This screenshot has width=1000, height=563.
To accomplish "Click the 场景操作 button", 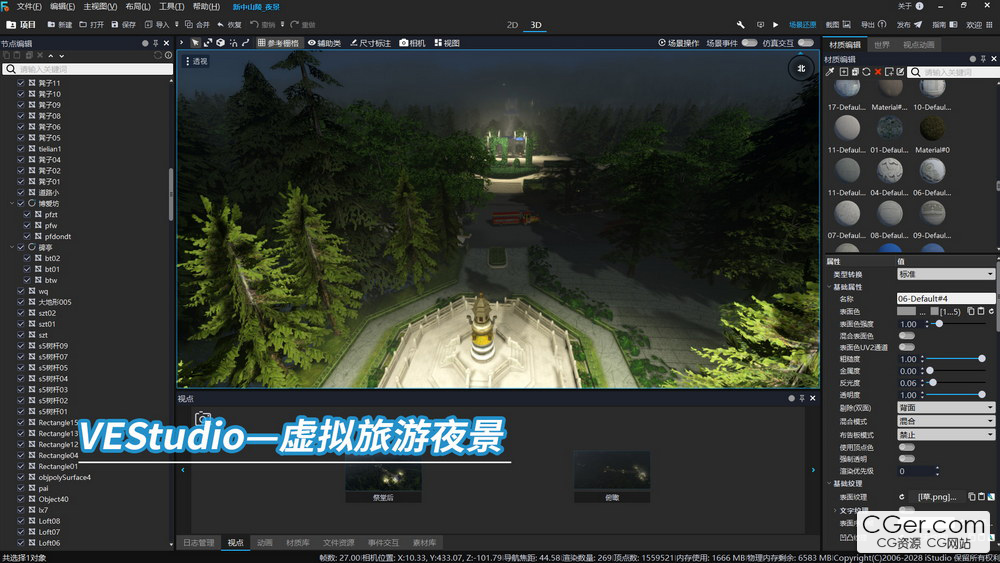I will (x=679, y=43).
